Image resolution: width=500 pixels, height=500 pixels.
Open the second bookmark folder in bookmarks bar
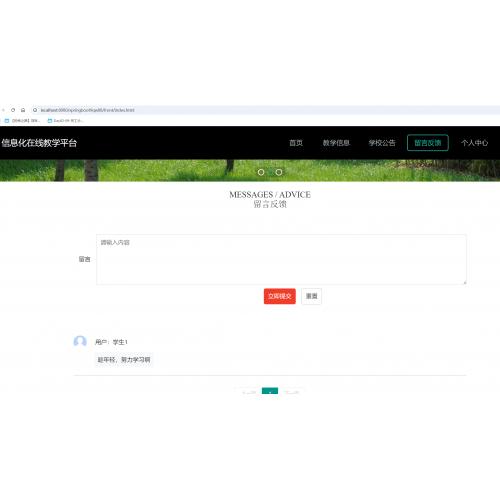point(65,121)
